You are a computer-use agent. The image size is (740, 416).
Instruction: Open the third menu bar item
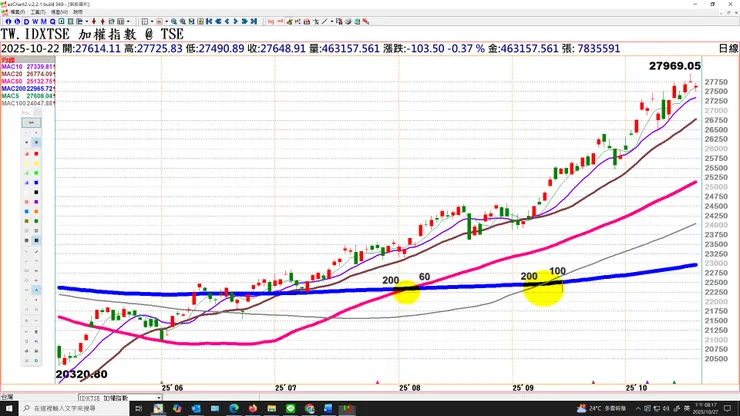click(x=59, y=12)
